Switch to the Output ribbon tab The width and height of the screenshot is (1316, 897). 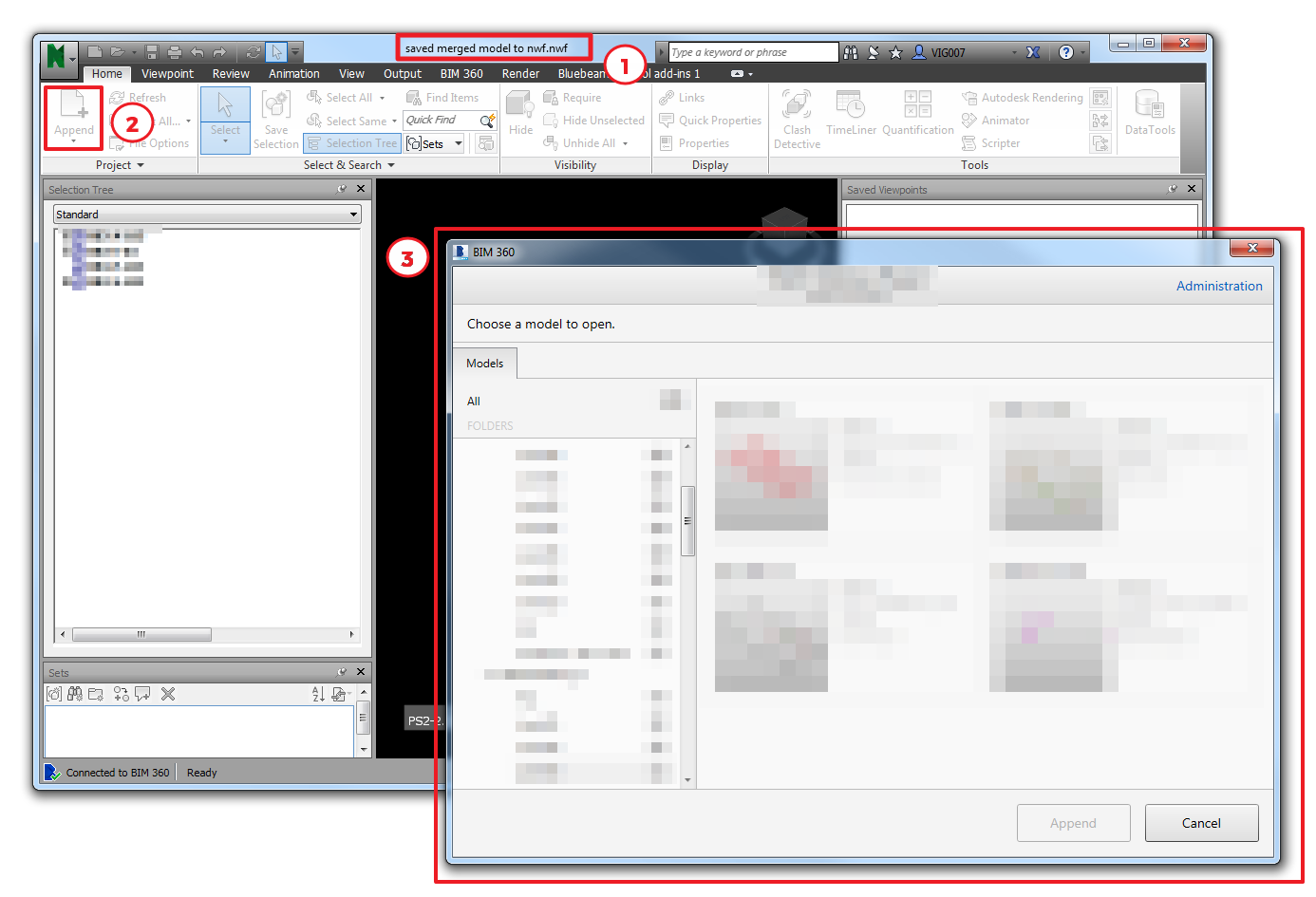click(403, 74)
